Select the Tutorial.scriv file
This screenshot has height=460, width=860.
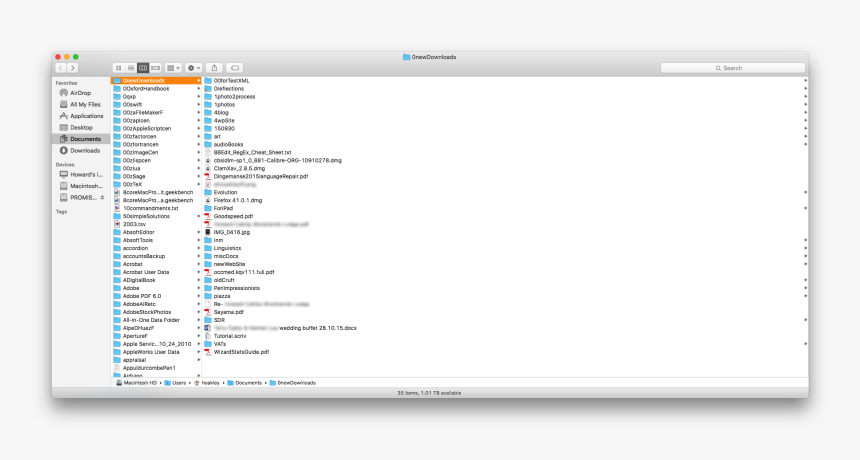(x=506, y=336)
